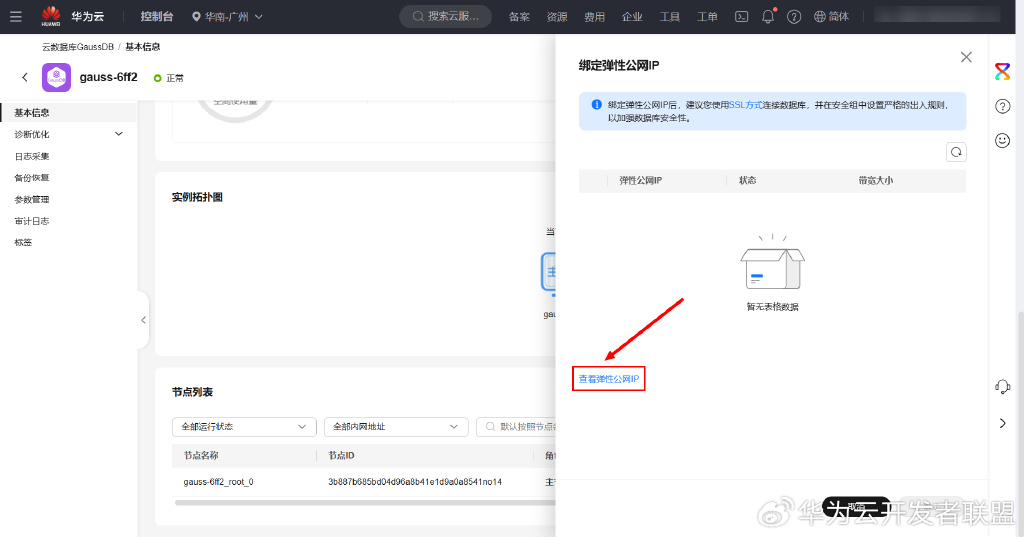The height and width of the screenshot is (537, 1024).
Task: Open the 全部内网地址 dropdown
Action: (x=396, y=427)
